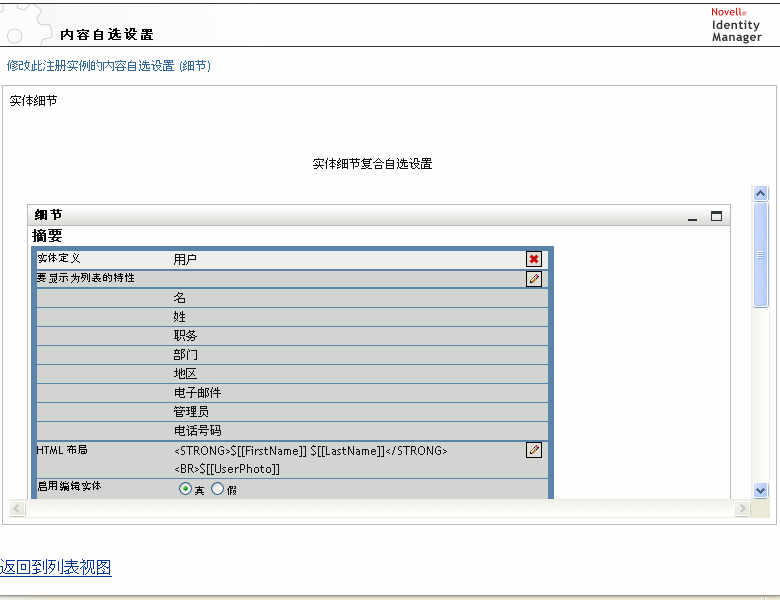Click the 要显示为列表的特性 label

pos(86,278)
